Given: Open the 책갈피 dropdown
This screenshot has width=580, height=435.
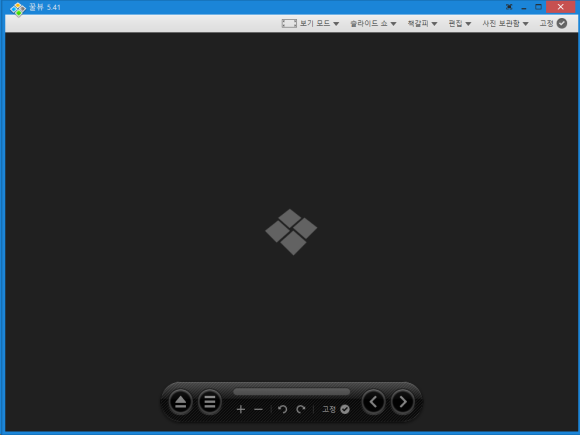Looking at the screenshot, I should point(422,23).
